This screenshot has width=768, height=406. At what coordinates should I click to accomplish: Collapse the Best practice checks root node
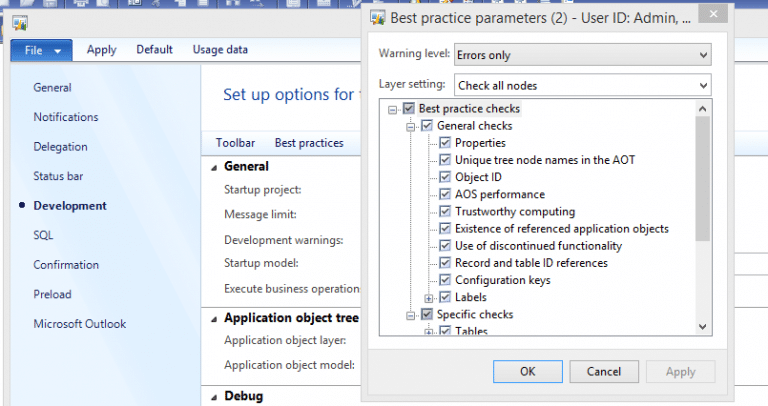click(x=392, y=109)
